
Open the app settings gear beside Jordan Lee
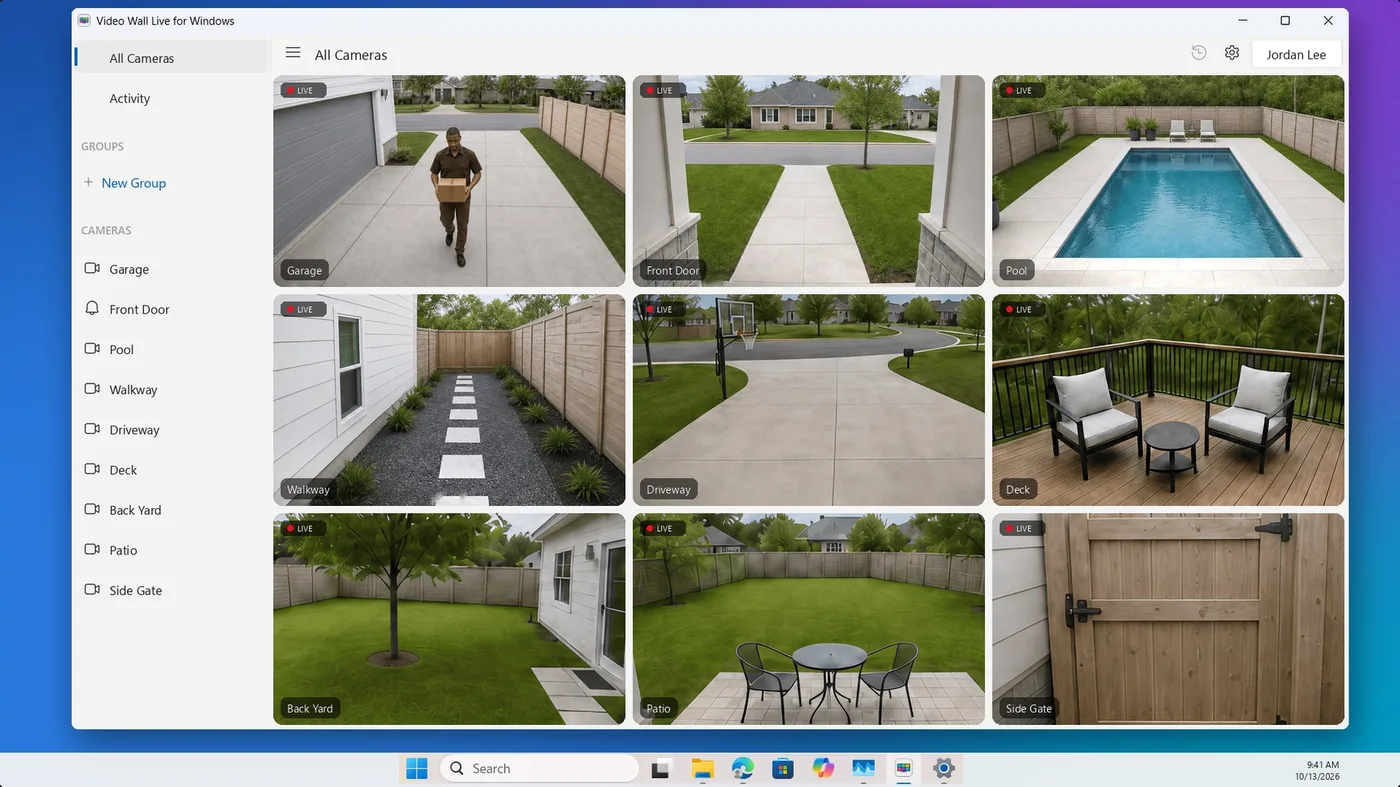(1232, 53)
